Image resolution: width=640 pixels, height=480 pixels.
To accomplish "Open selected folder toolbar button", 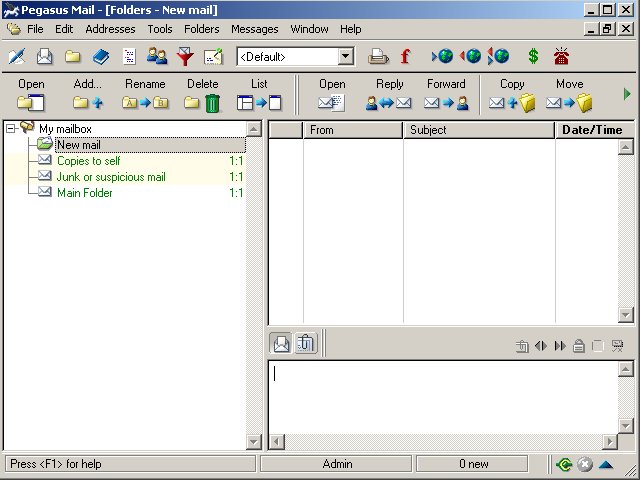I will [31, 94].
